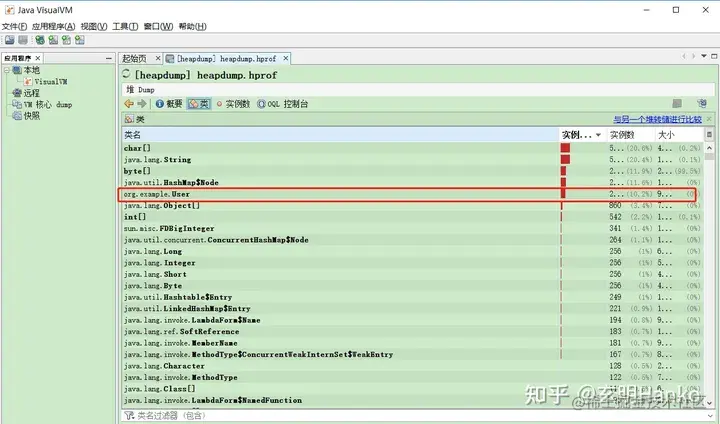Select the java.util.Hashtable$Entry row
Viewport: 720px width, 424px height.
point(412,297)
